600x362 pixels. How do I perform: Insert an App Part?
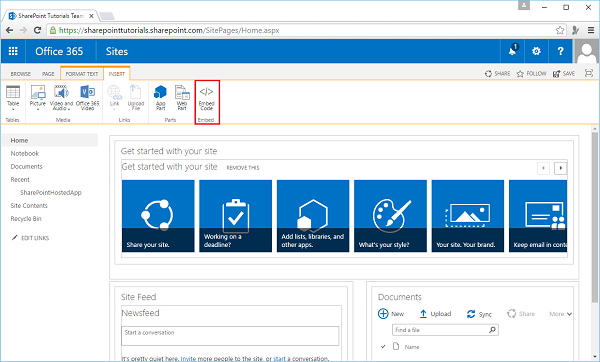click(160, 98)
